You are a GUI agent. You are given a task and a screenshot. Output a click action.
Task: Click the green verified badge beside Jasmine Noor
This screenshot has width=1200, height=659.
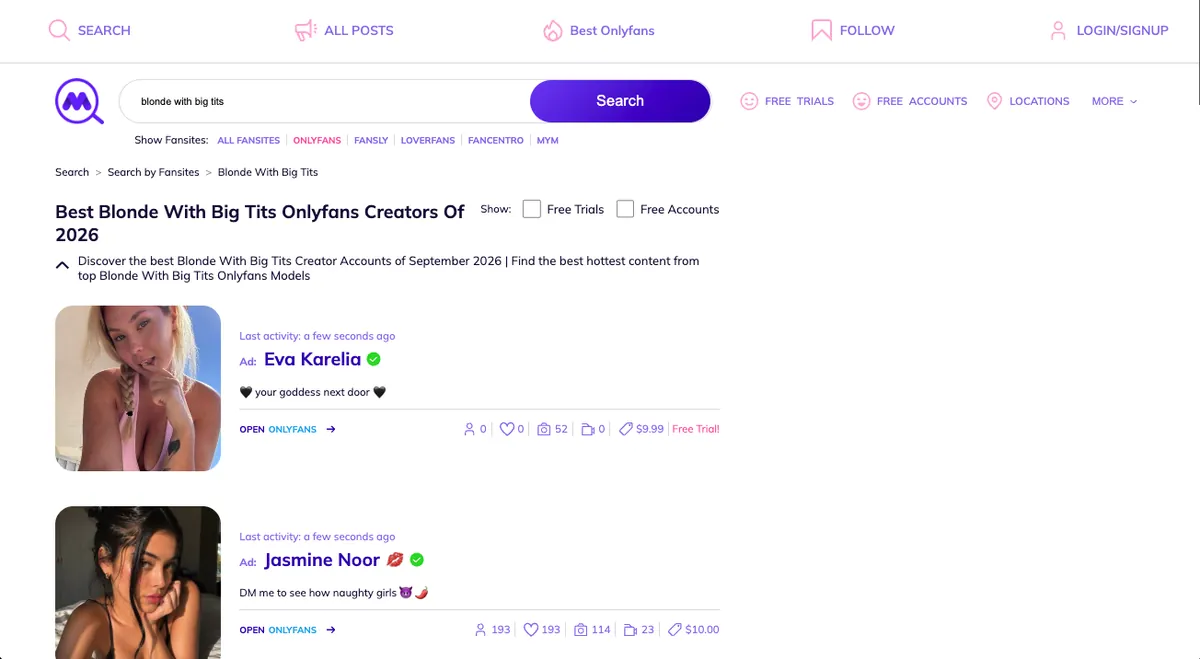pos(417,560)
